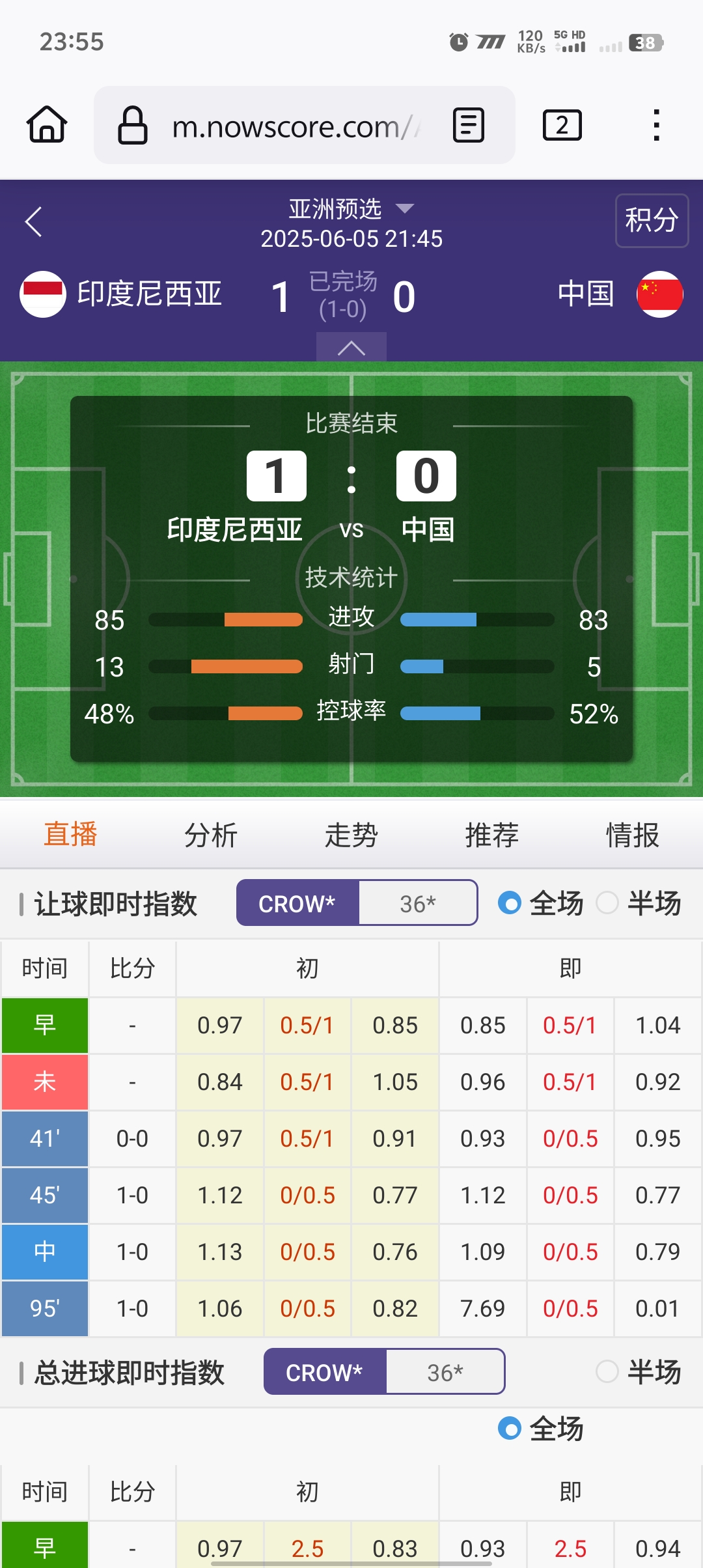Switch to the 分析 tab
This screenshot has height=1568, width=703.
coord(210,835)
